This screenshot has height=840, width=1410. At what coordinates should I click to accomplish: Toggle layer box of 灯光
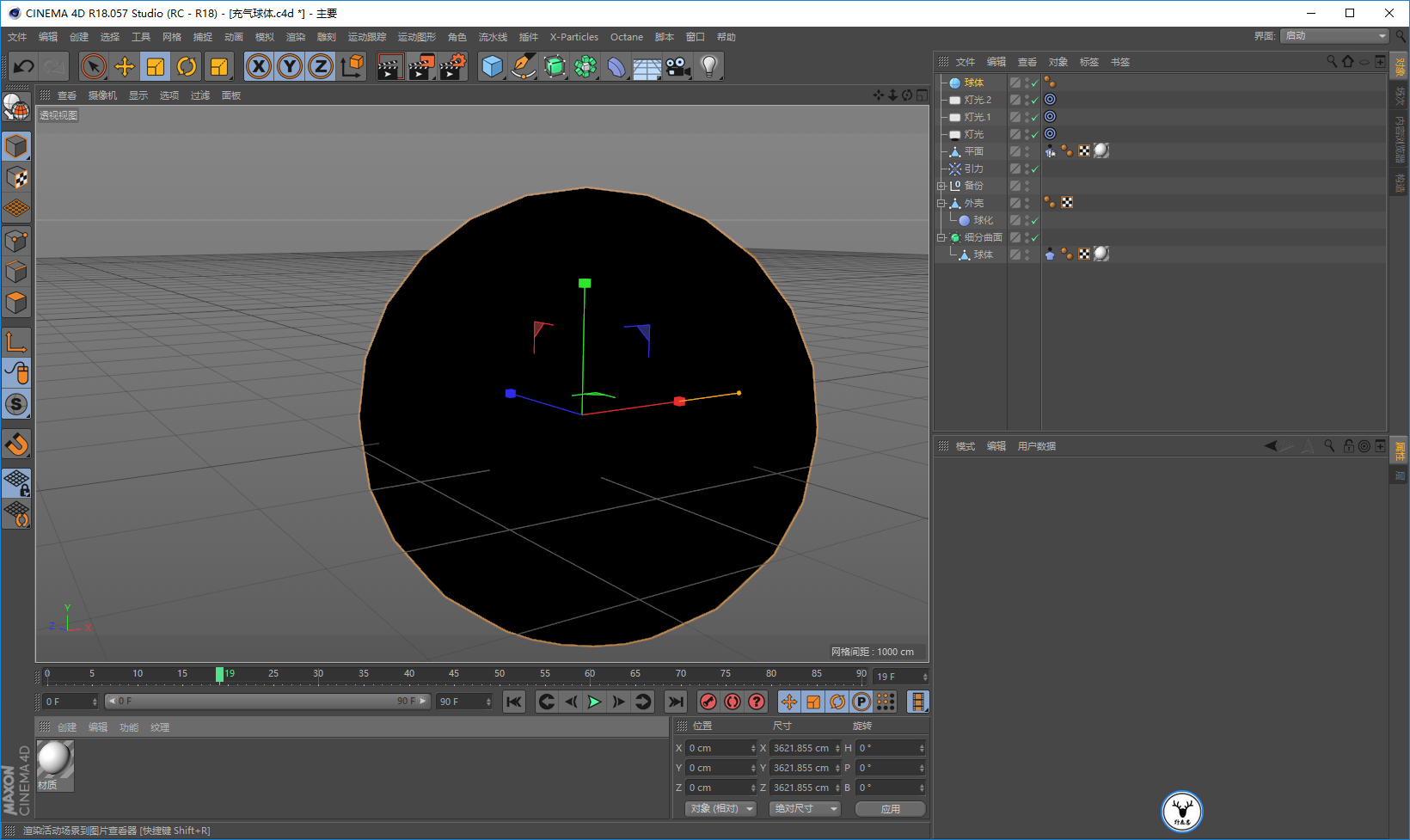[1015, 134]
